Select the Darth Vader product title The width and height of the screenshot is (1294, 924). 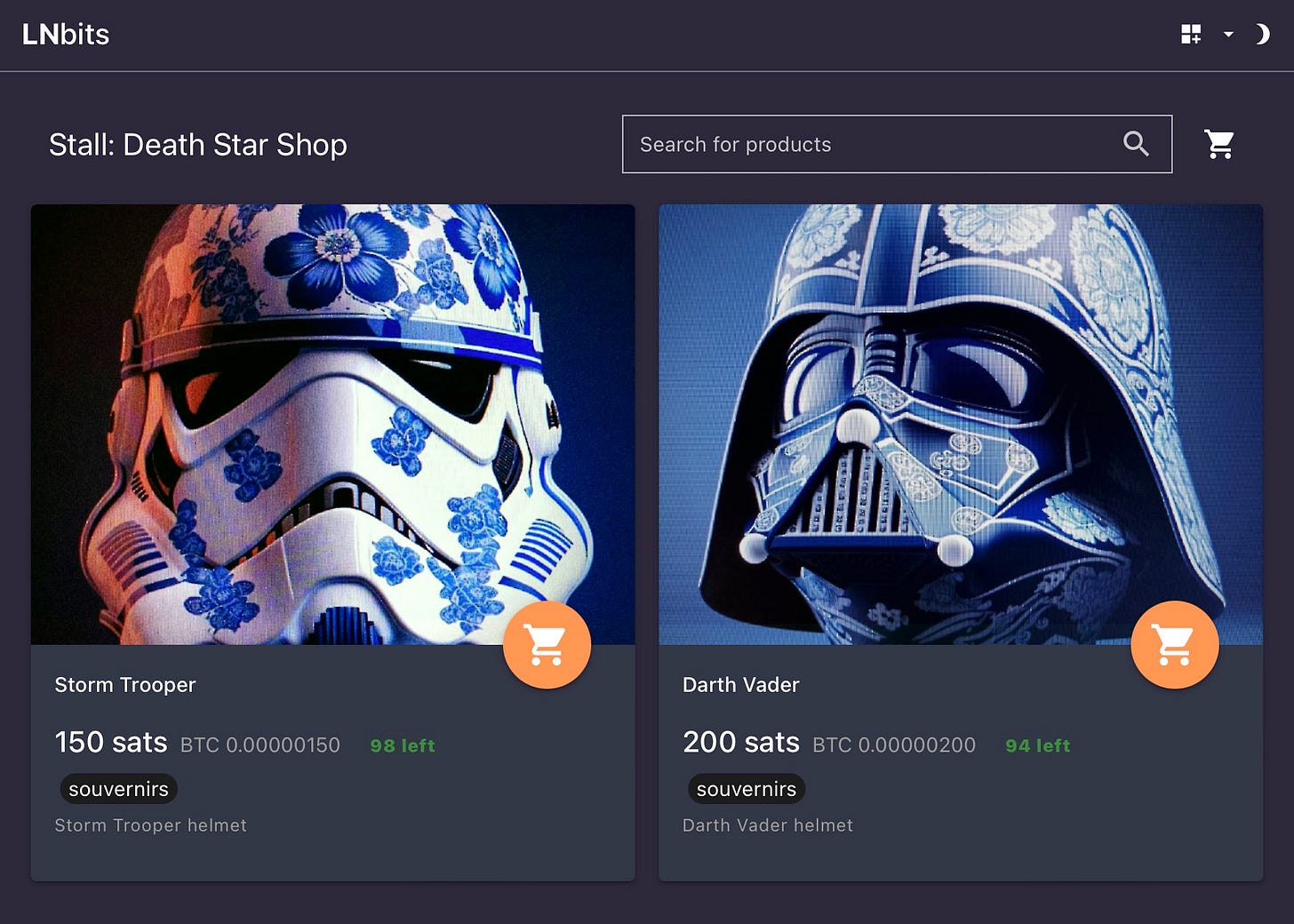point(741,685)
